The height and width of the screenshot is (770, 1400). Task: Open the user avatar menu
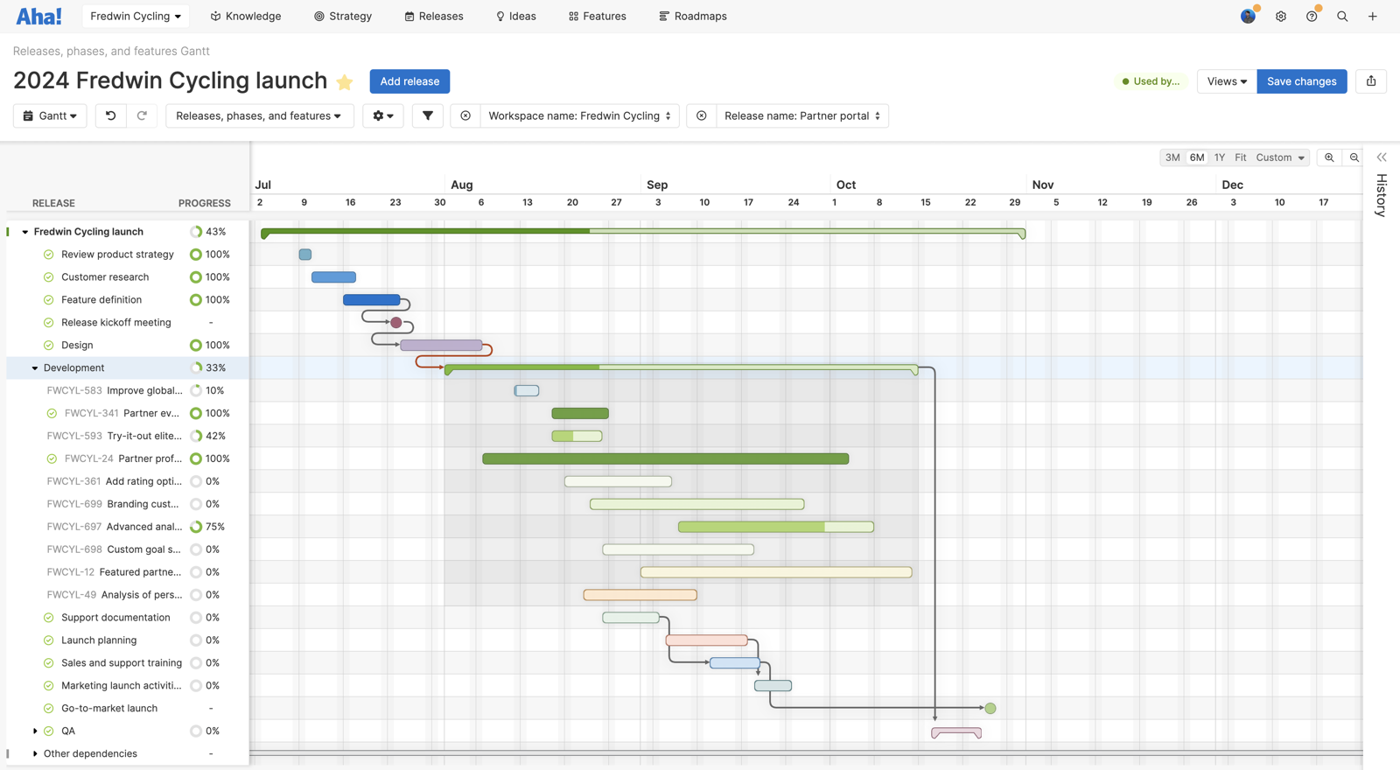point(1248,16)
